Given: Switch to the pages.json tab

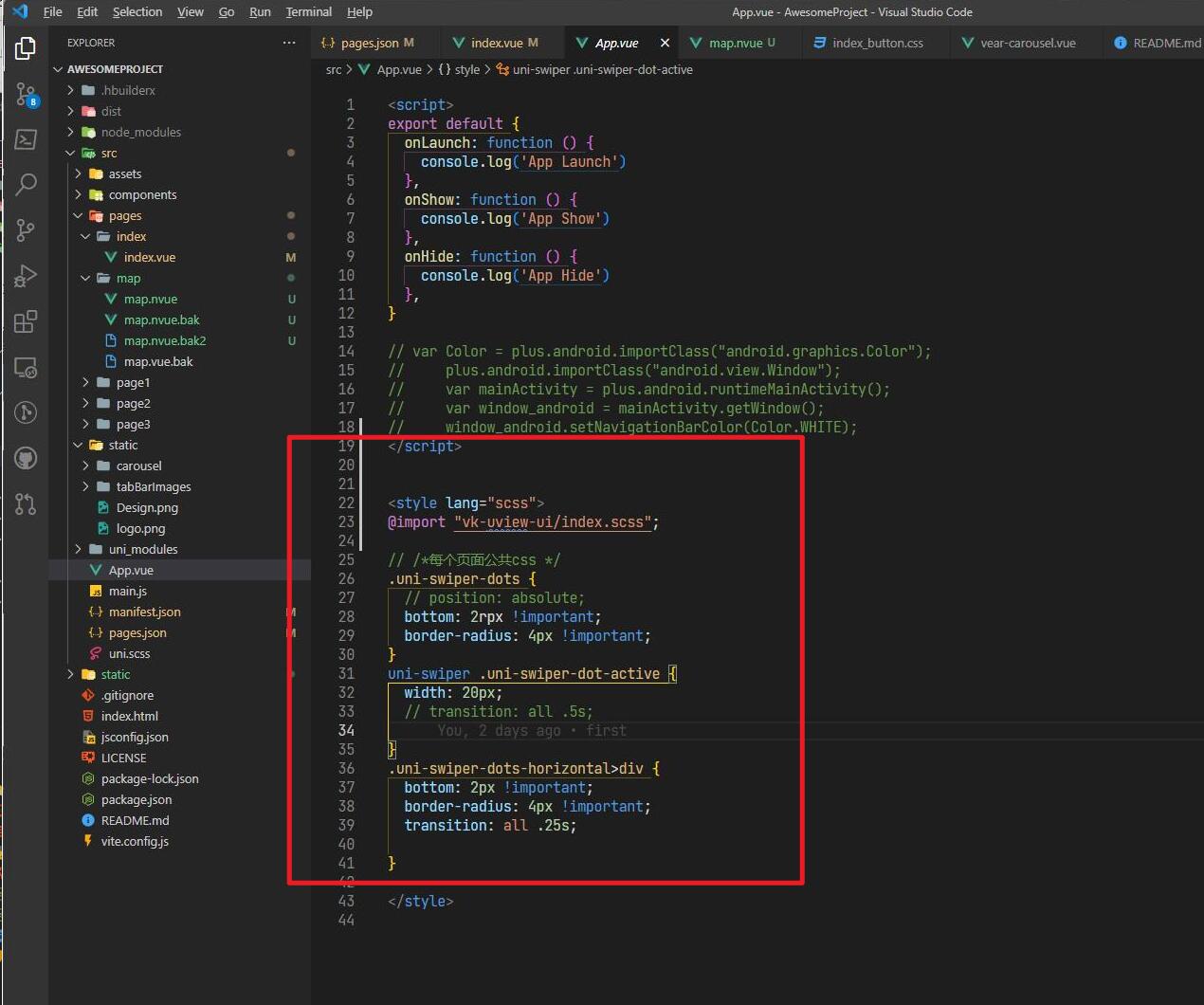Looking at the screenshot, I should pyautogui.click(x=370, y=43).
